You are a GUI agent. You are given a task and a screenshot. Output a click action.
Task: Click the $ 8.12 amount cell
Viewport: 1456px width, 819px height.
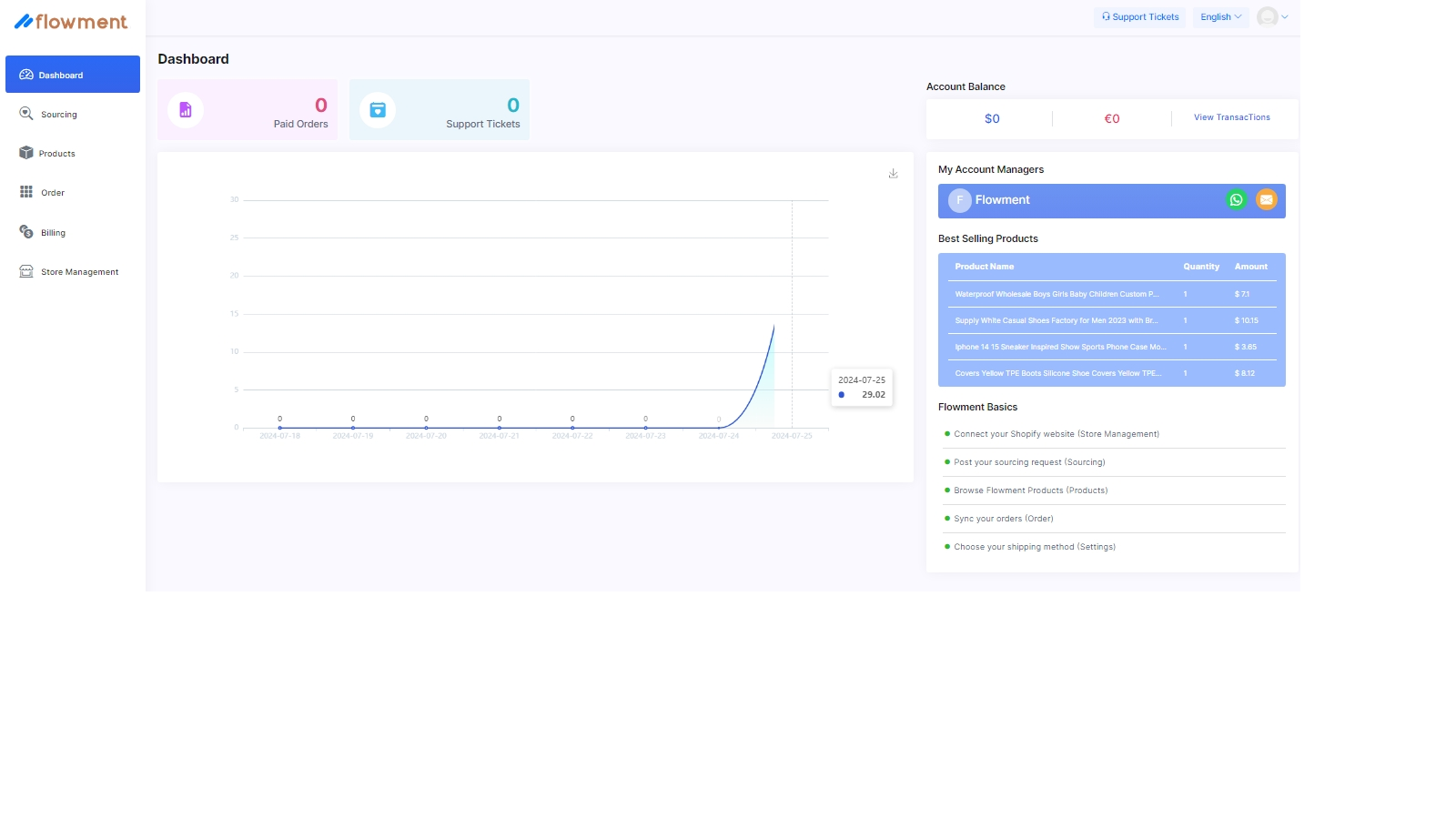pyautogui.click(x=1245, y=373)
